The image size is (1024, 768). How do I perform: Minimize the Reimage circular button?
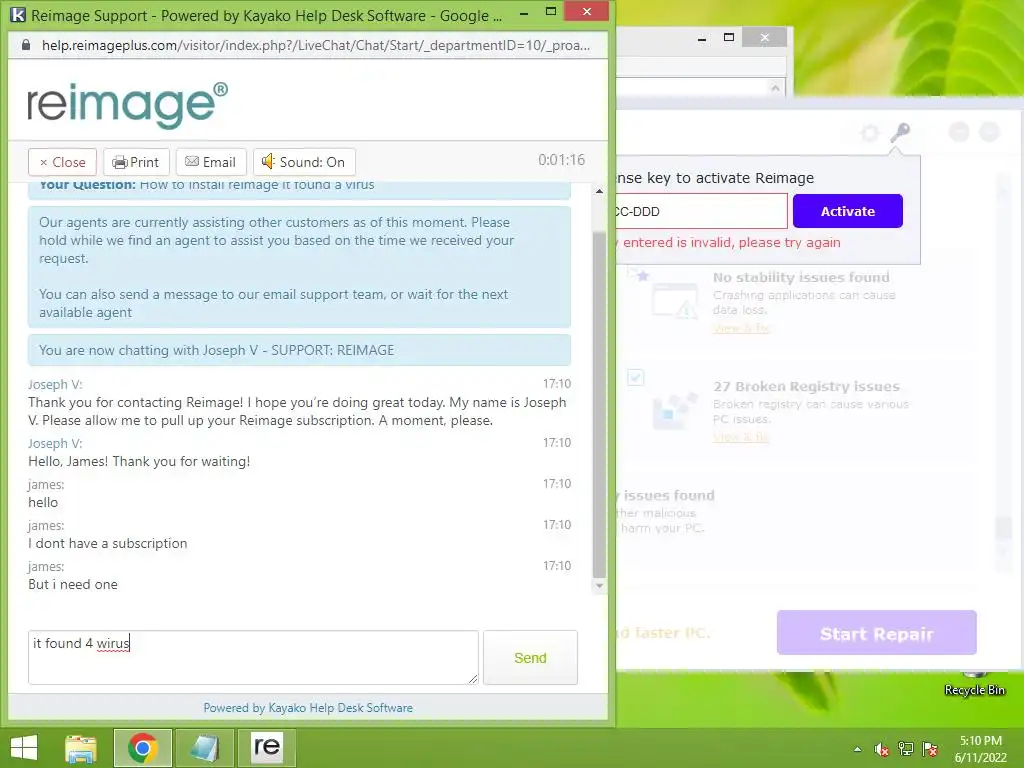tap(959, 132)
